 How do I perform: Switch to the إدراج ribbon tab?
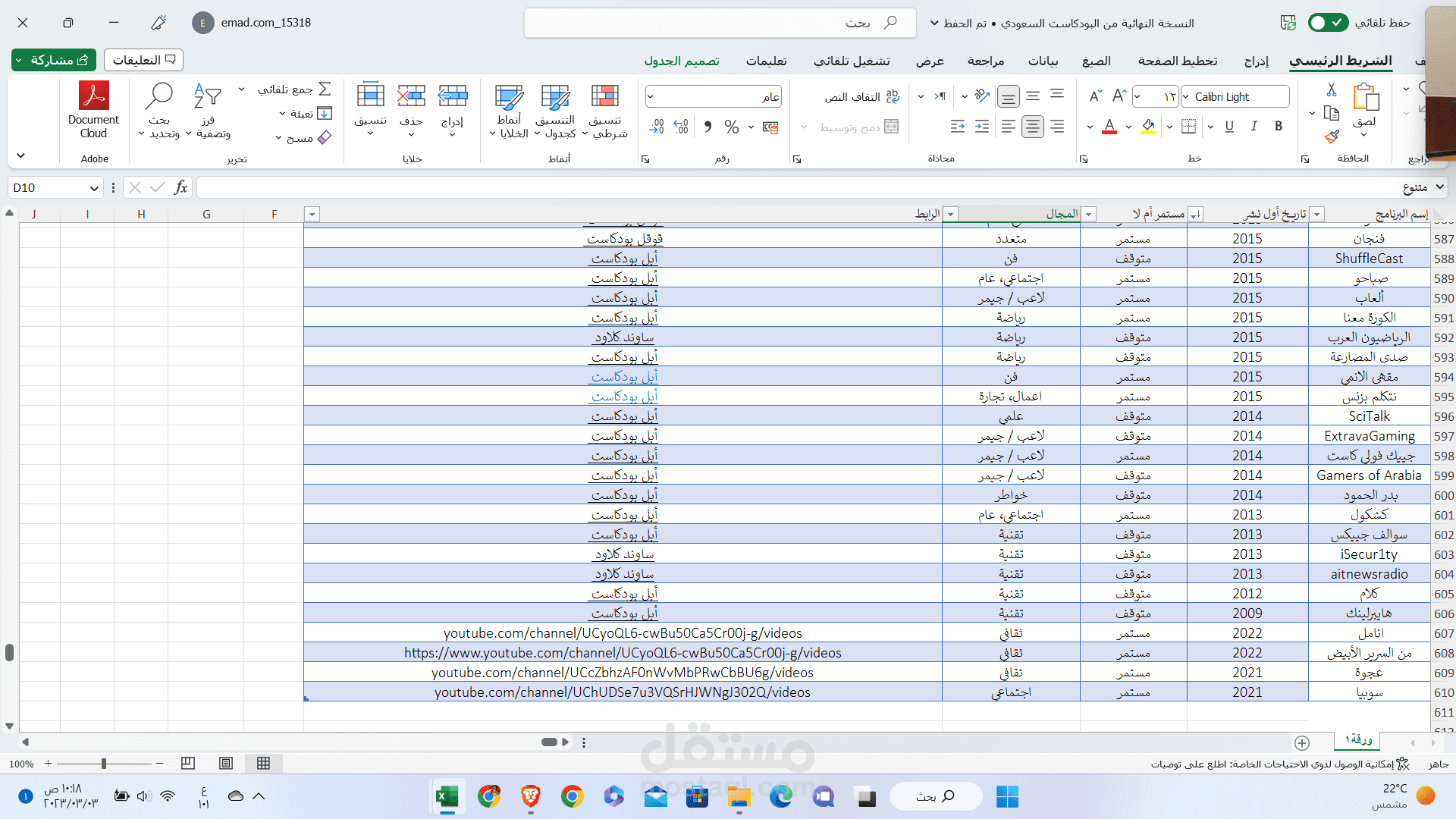point(1256,61)
